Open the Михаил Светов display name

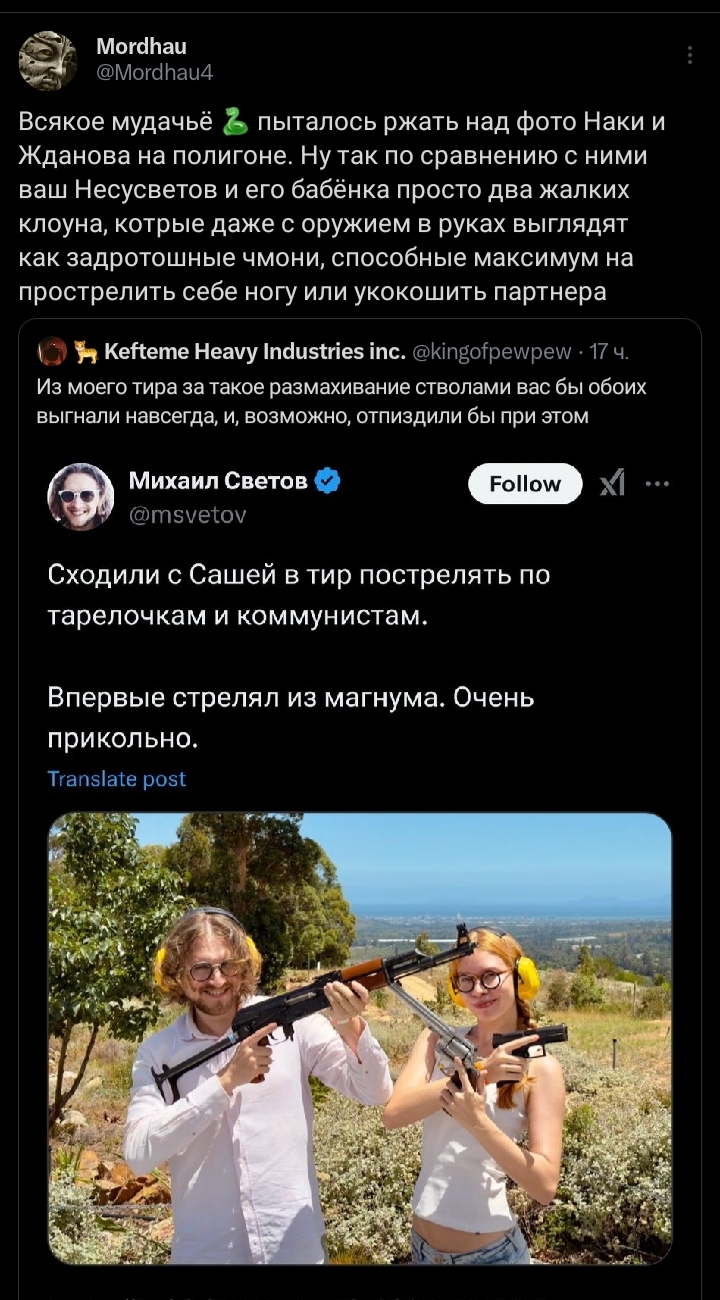point(218,481)
